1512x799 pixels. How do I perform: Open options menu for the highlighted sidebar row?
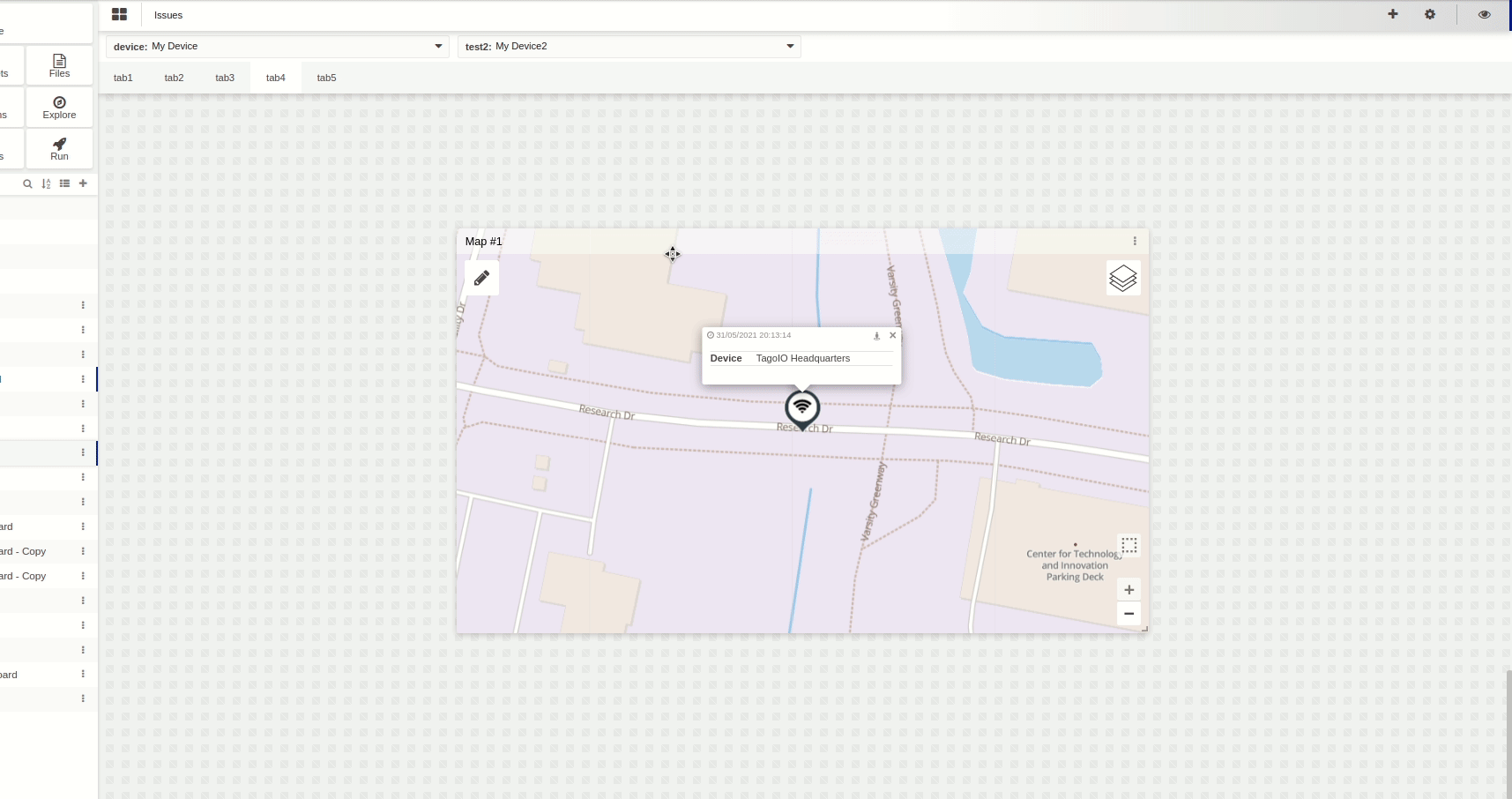pos(83,452)
